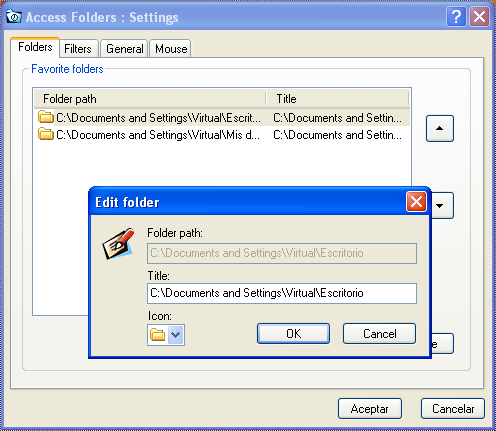Click the Mis d... row folder icon

pos(46,134)
